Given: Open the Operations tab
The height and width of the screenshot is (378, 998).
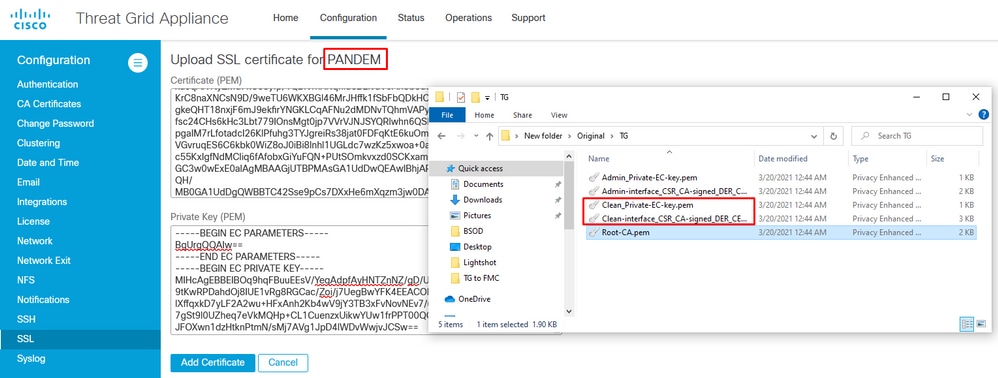Looking at the screenshot, I should tap(468, 18).
